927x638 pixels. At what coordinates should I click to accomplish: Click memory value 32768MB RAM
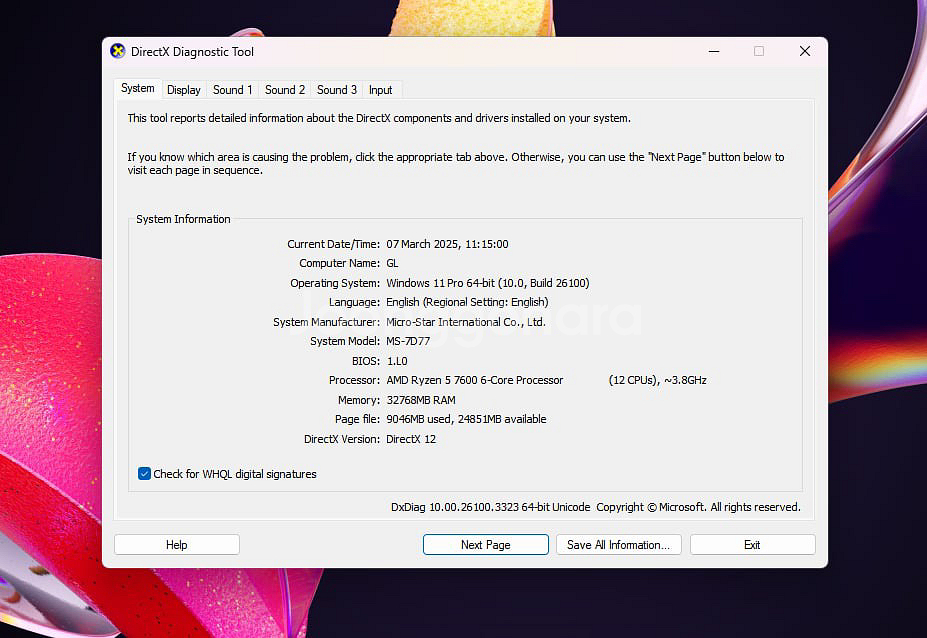(421, 400)
